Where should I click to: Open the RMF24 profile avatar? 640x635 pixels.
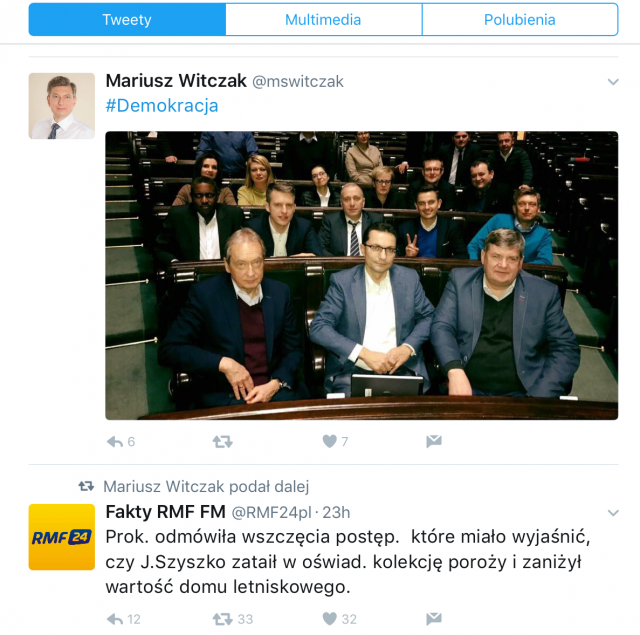(x=62, y=537)
